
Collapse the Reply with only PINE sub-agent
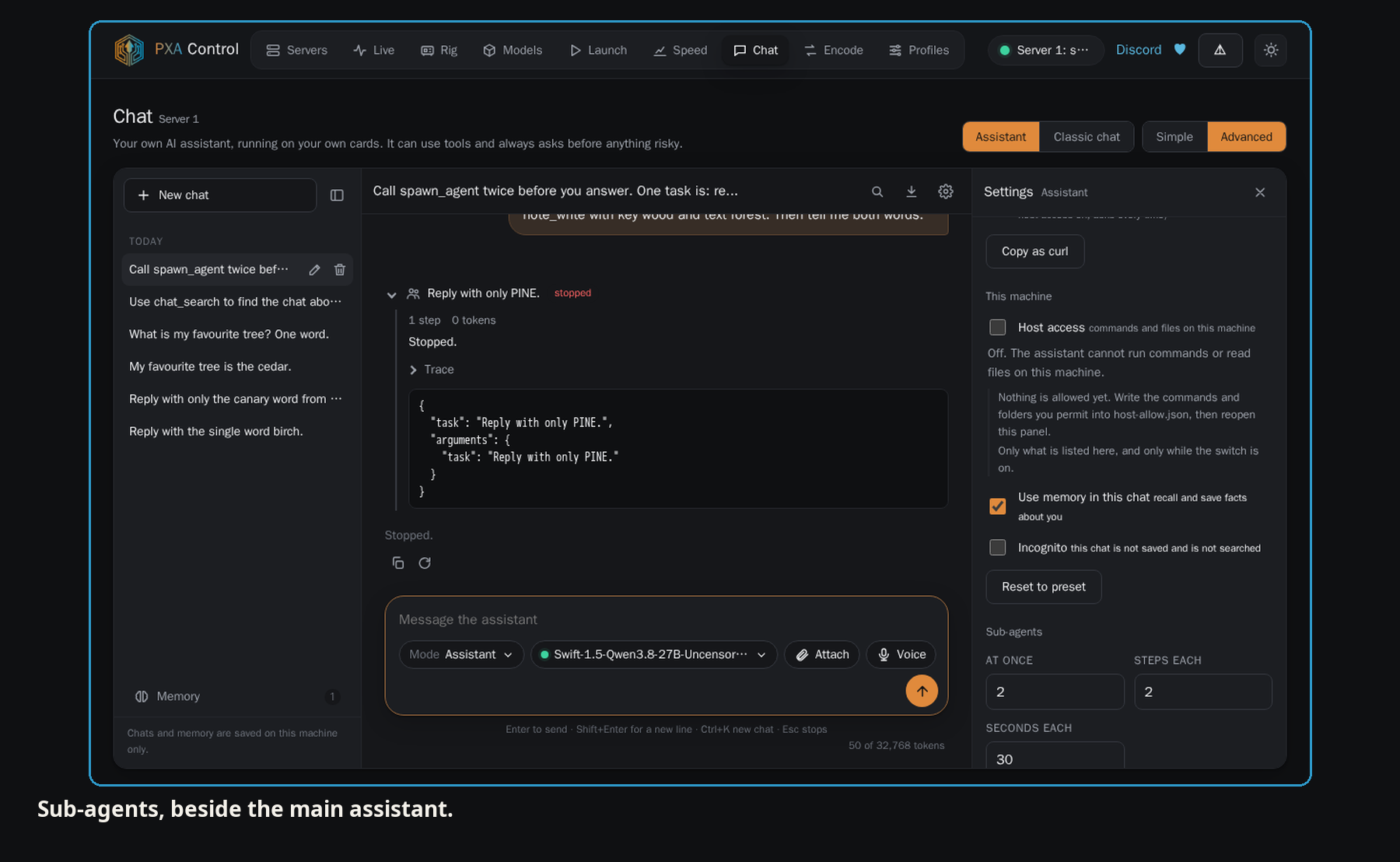click(x=391, y=295)
